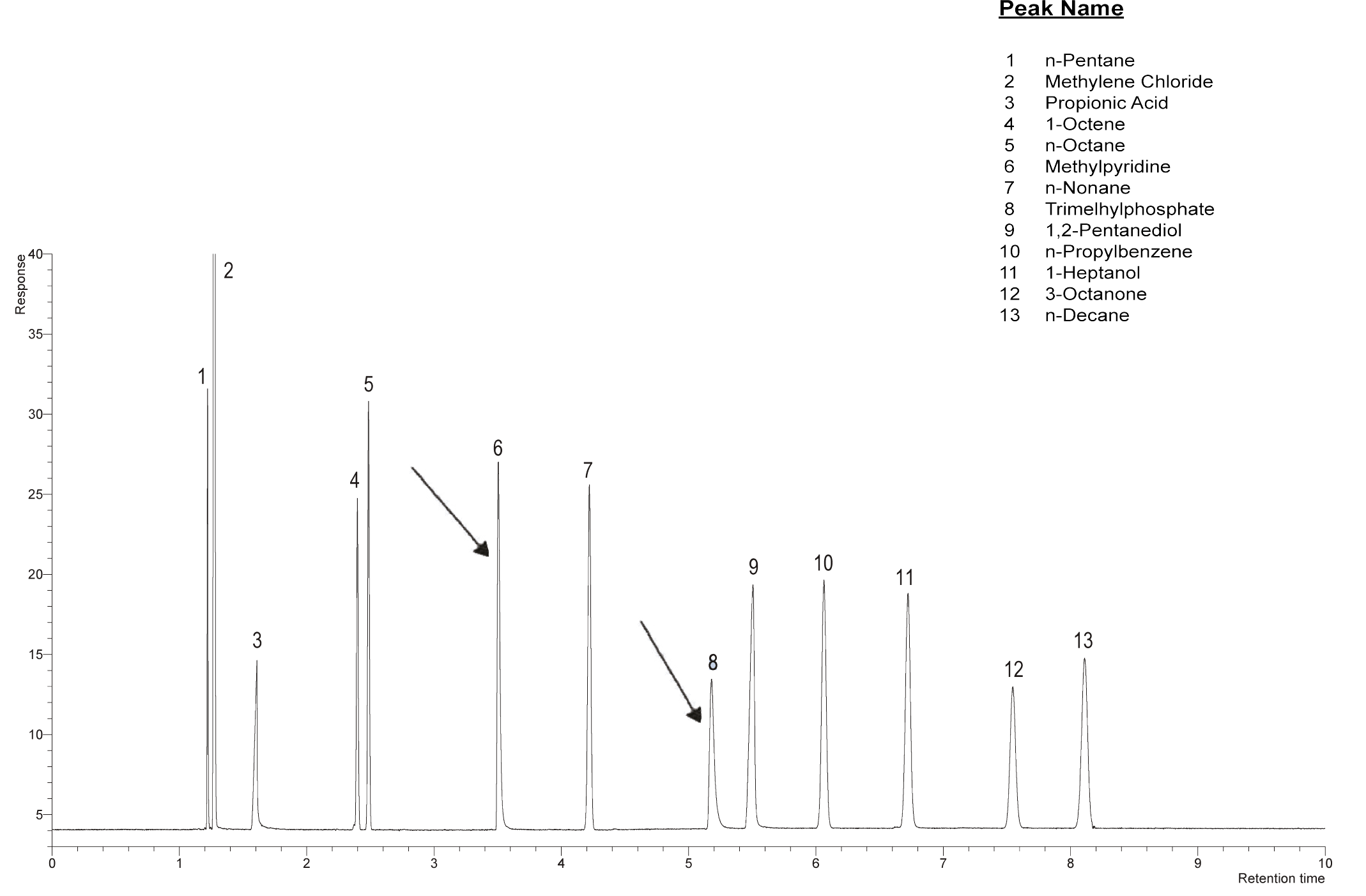Click the Response y-axis label
The width and height of the screenshot is (1366, 896).
[20, 284]
